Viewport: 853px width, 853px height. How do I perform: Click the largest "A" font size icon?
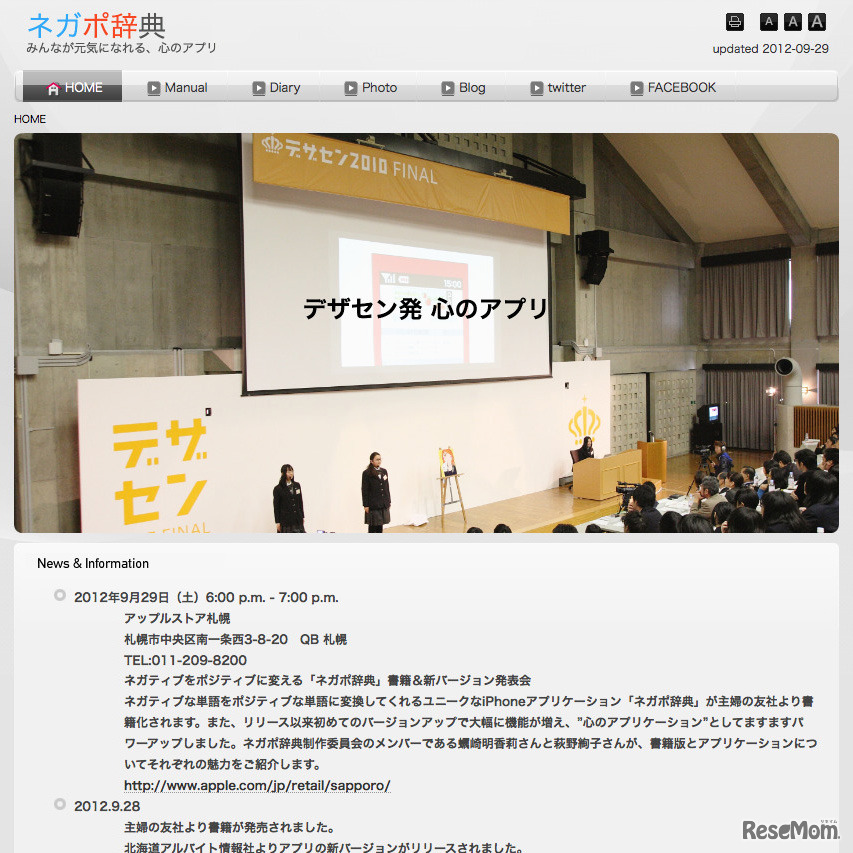tap(816, 21)
